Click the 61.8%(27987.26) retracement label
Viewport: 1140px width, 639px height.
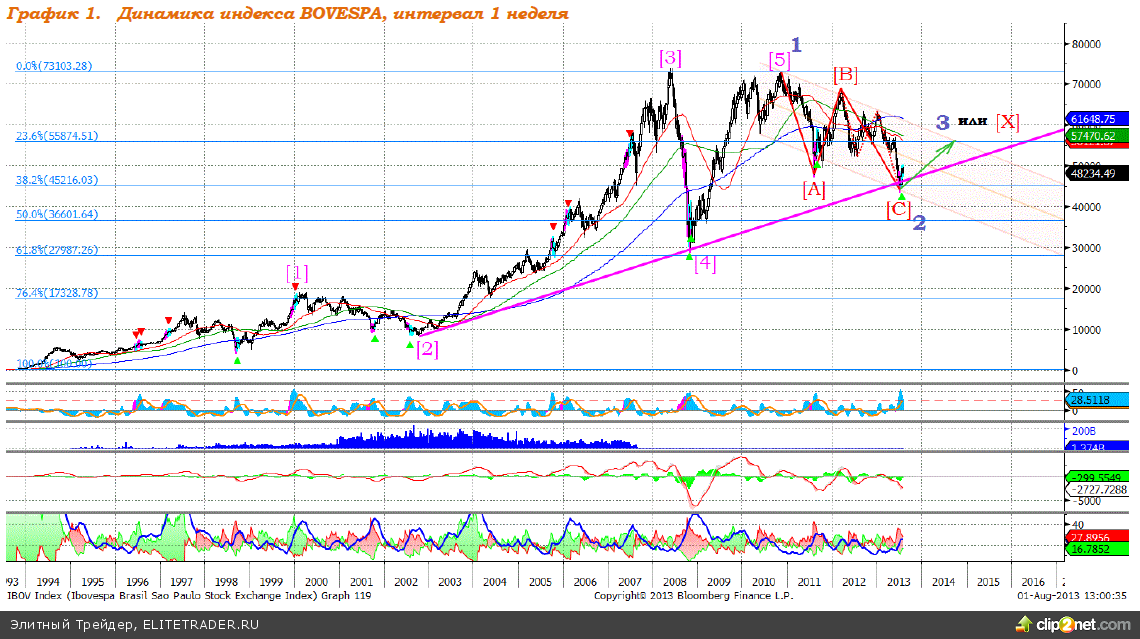pyautogui.click(x=56, y=250)
